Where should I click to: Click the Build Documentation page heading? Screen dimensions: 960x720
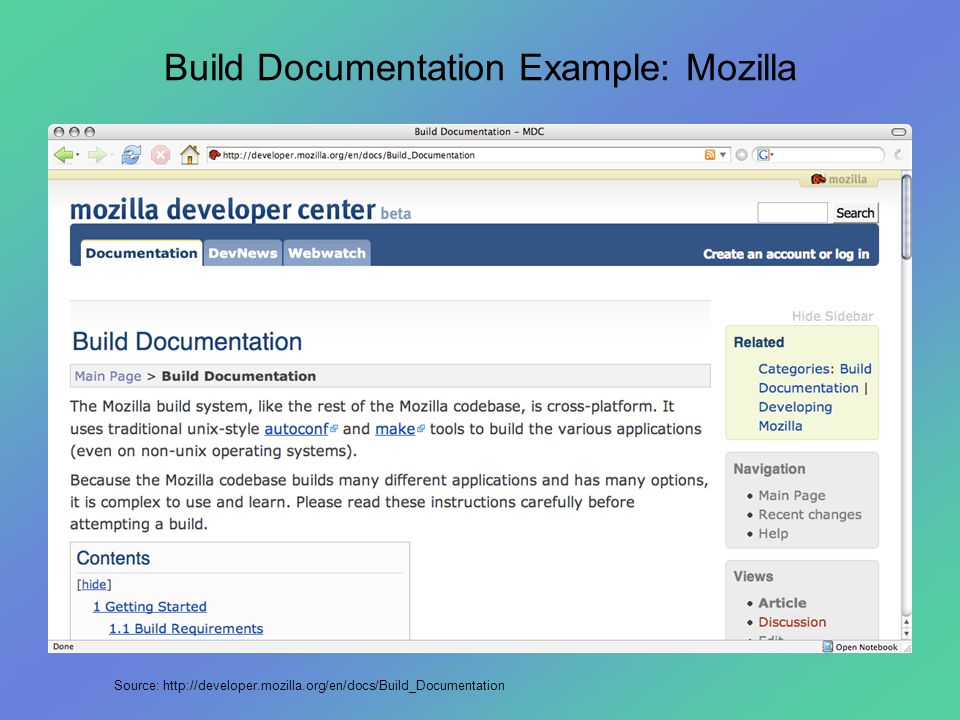pos(187,342)
